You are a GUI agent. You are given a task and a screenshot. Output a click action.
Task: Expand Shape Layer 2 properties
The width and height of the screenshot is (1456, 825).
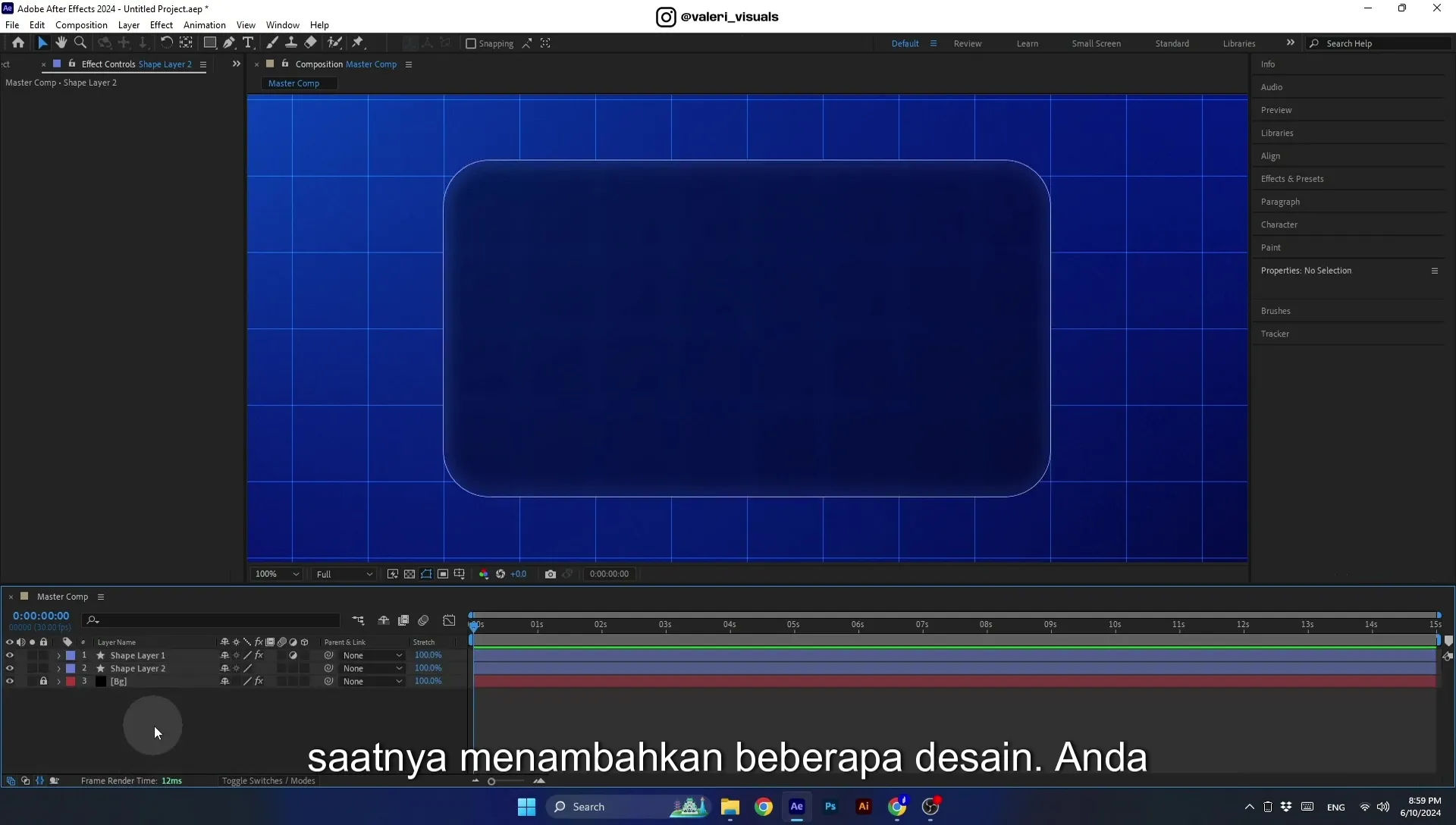tap(58, 669)
